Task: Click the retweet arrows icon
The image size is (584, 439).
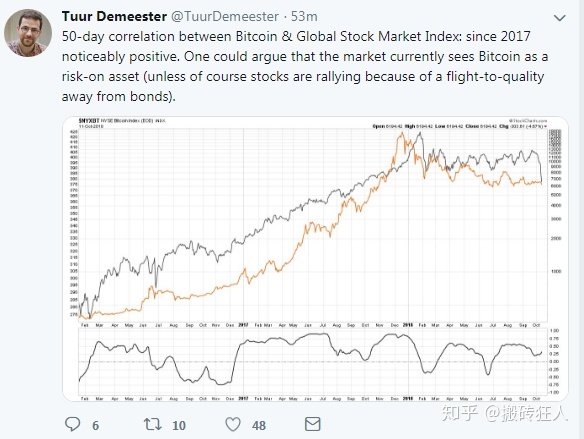Action: pos(153,424)
